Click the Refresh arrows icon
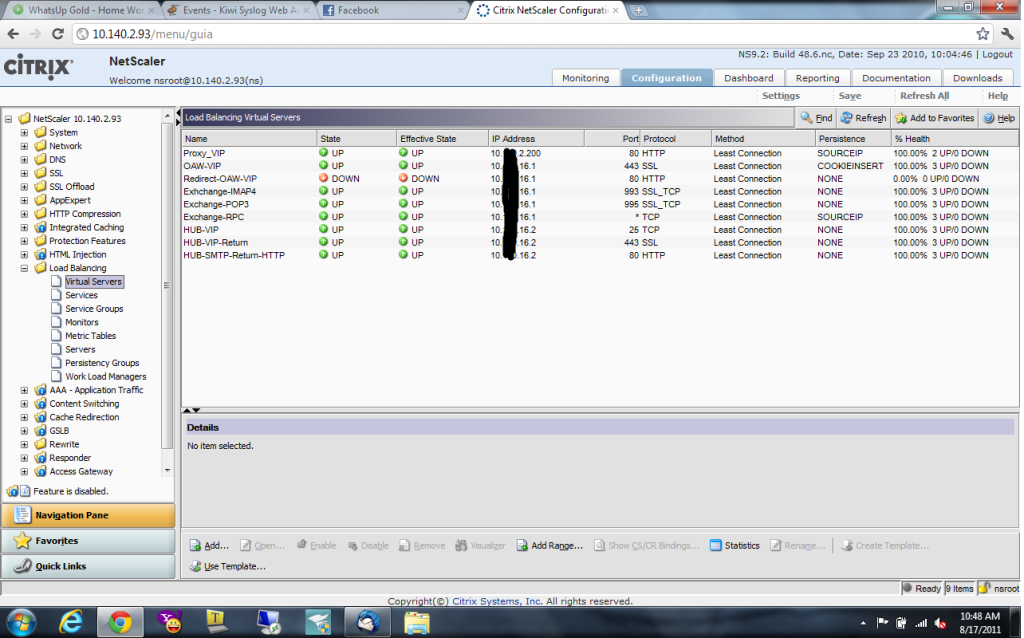The width and height of the screenshot is (1024, 638). click(x=846, y=118)
